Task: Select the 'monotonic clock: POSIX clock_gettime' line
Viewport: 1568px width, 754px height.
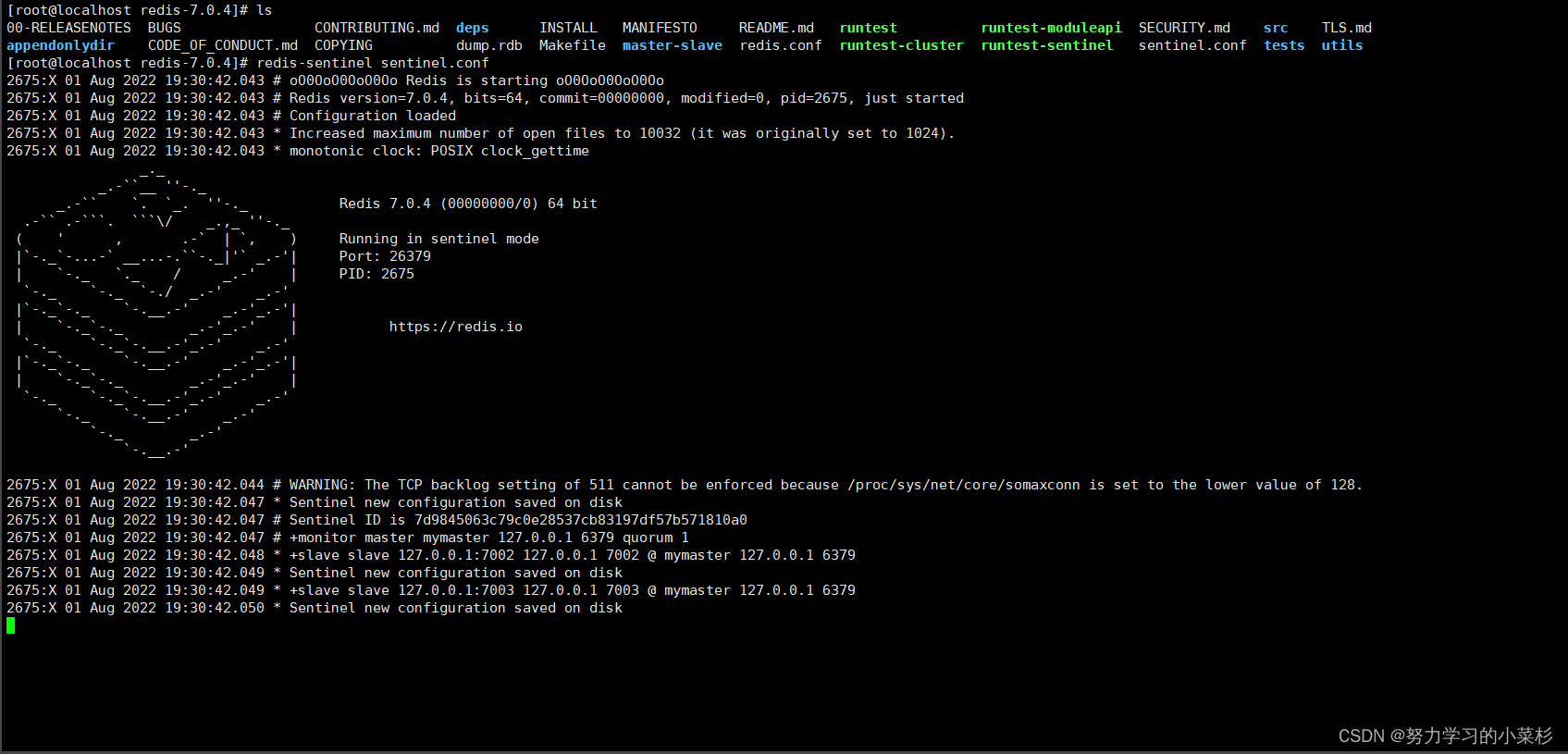Action: [298, 151]
